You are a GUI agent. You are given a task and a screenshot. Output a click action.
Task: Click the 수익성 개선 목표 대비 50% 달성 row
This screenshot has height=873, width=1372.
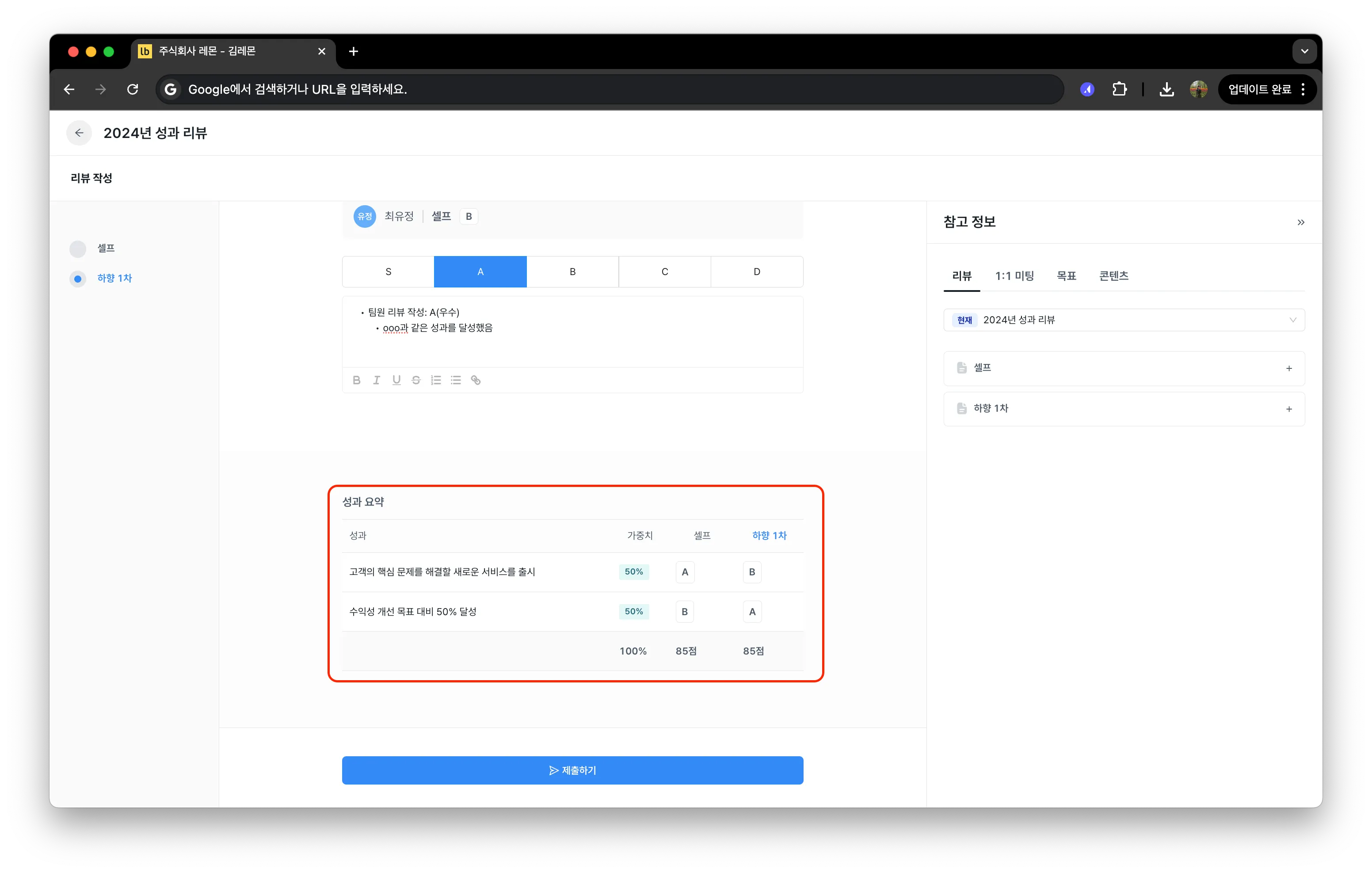[572, 612]
